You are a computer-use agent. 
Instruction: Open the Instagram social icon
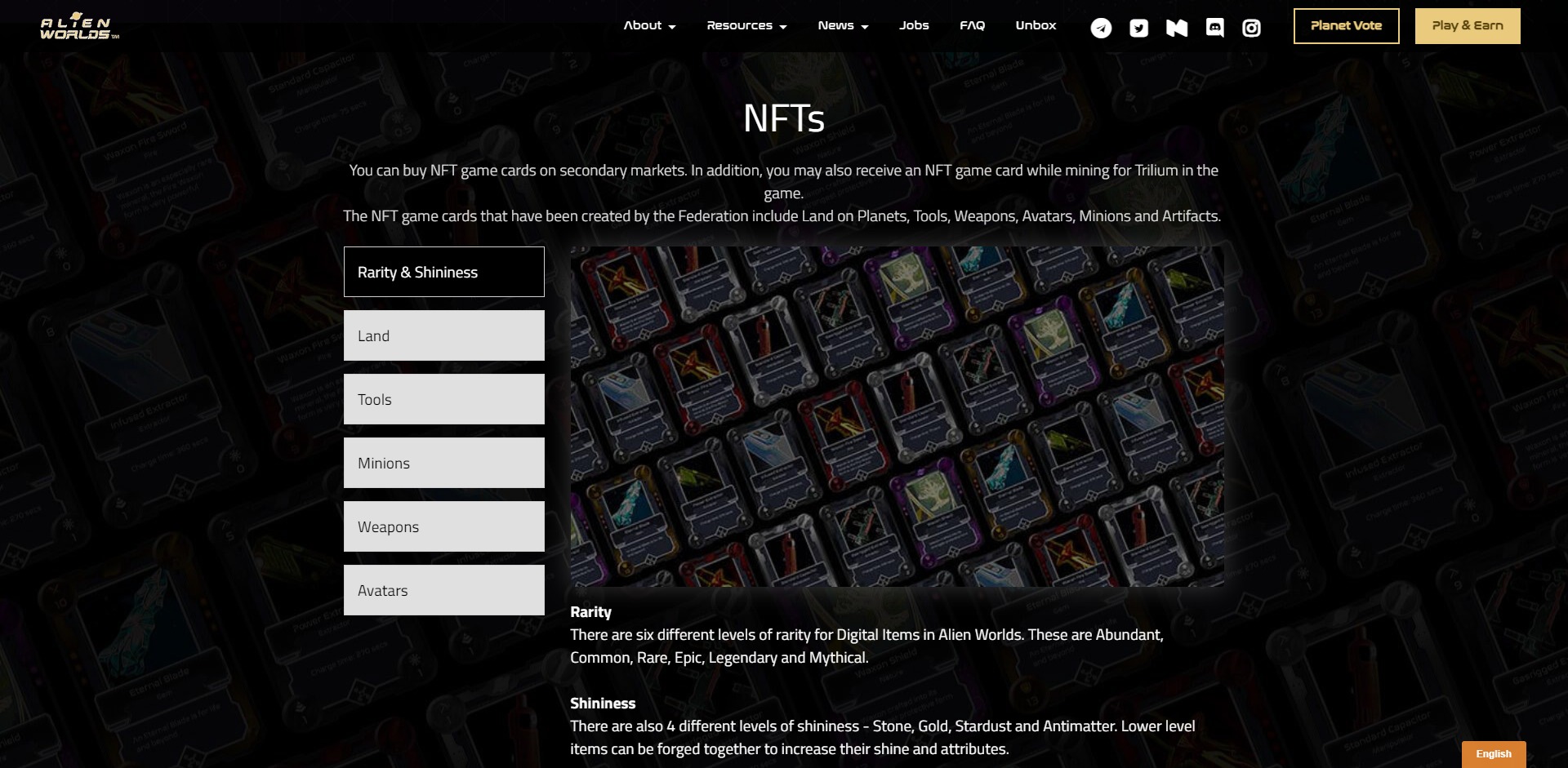pos(1251,29)
